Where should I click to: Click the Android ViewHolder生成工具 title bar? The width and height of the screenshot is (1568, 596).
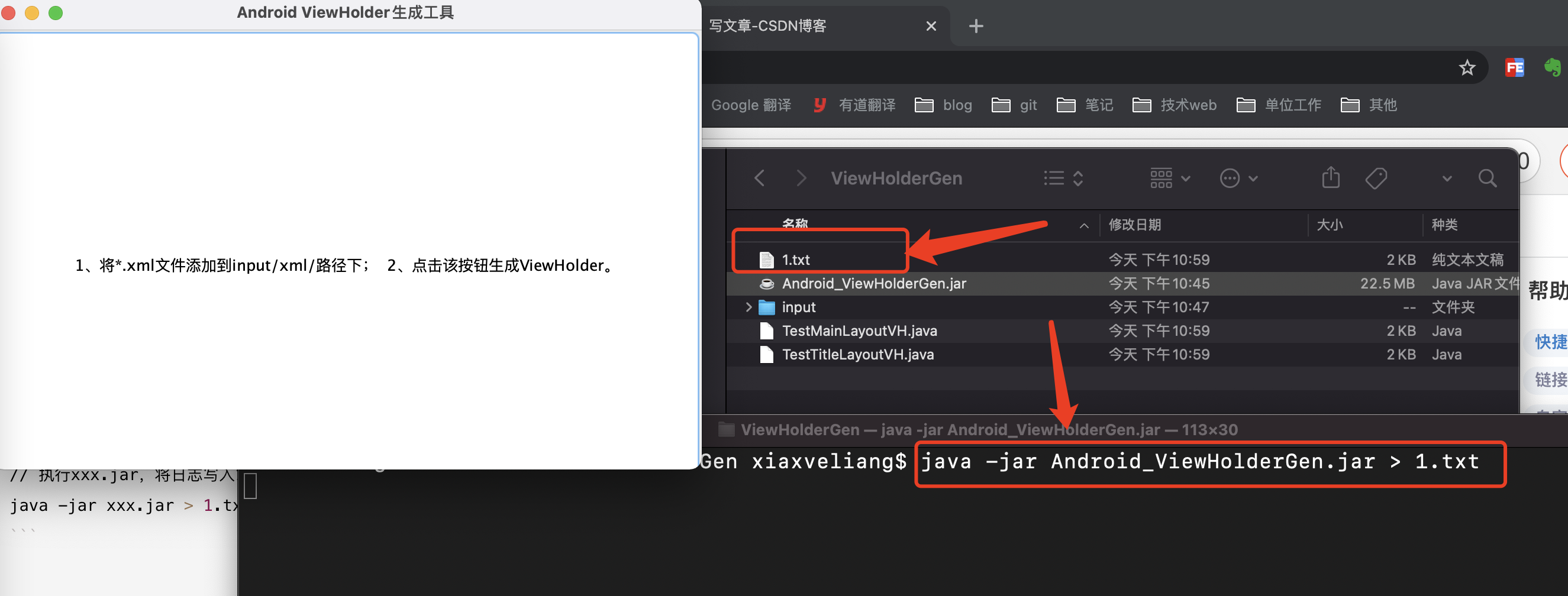coord(345,13)
